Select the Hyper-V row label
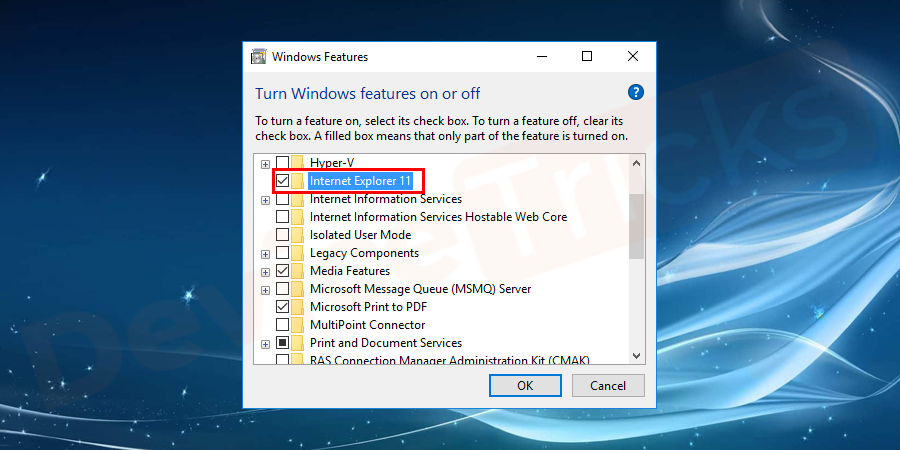Image resolution: width=900 pixels, height=450 pixels. 332,163
